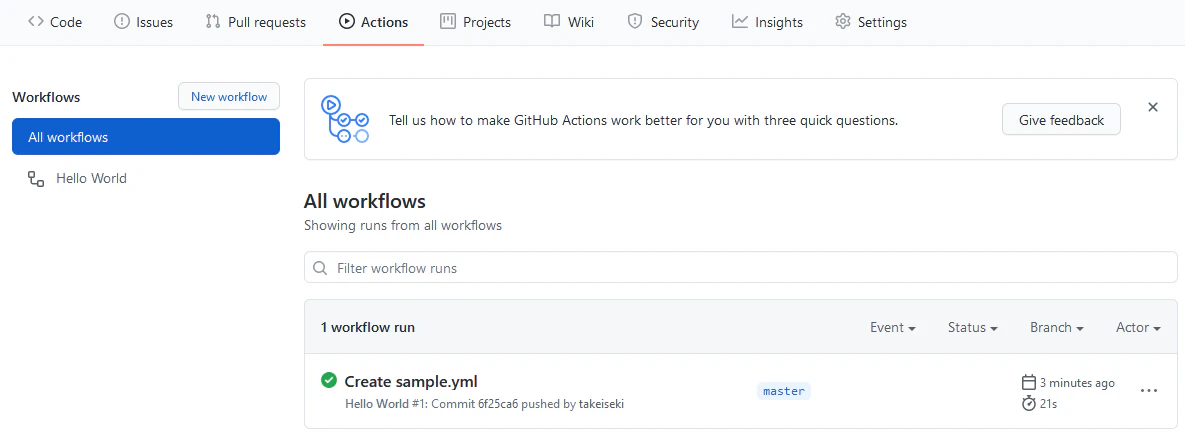Image resolution: width=1185 pixels, height=445 pixels.
Task: Dismiss the feedback banner
Action: click(1153, 107)
